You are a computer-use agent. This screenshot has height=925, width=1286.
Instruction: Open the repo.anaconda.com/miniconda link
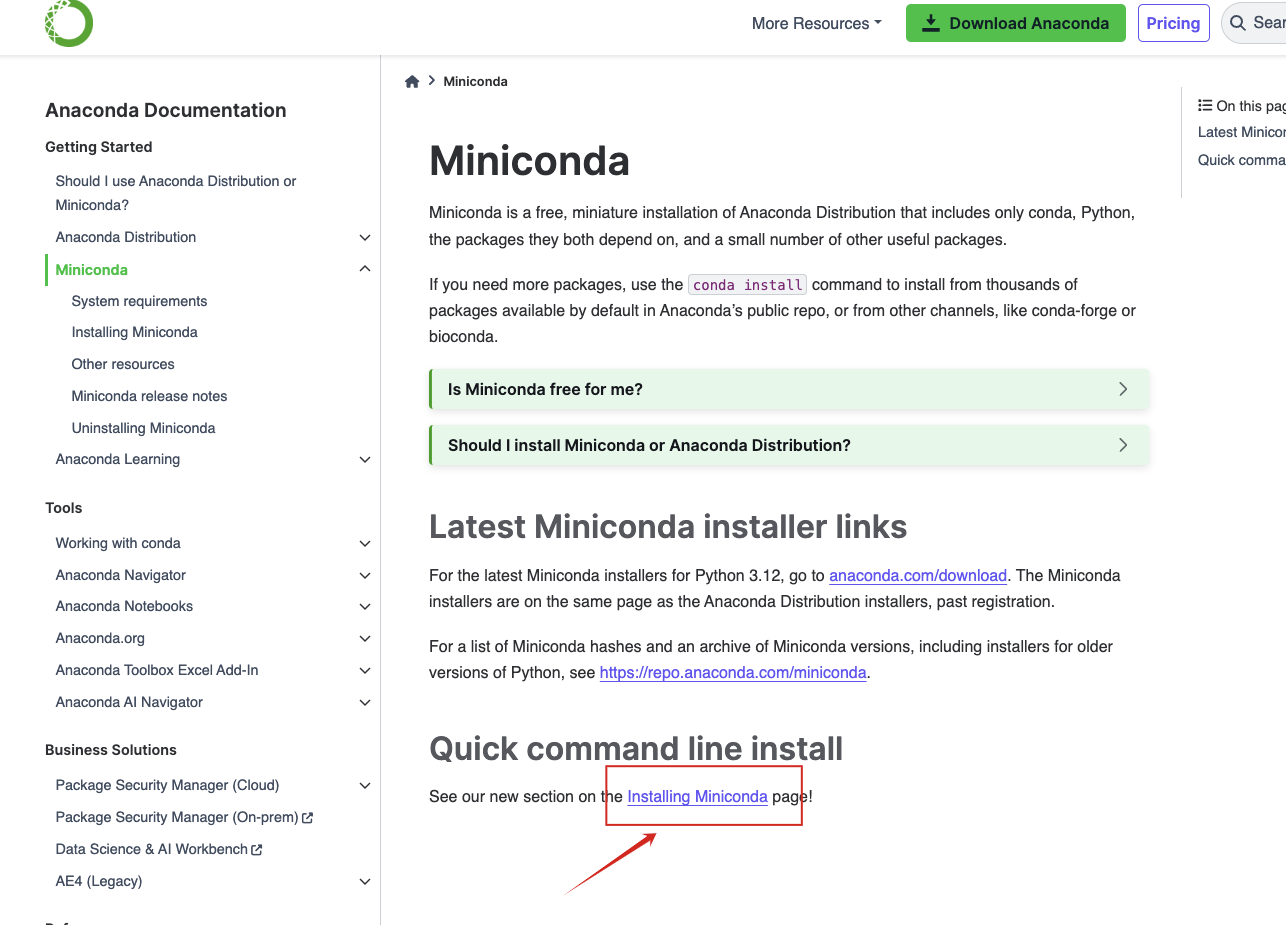tap(733, 672)
